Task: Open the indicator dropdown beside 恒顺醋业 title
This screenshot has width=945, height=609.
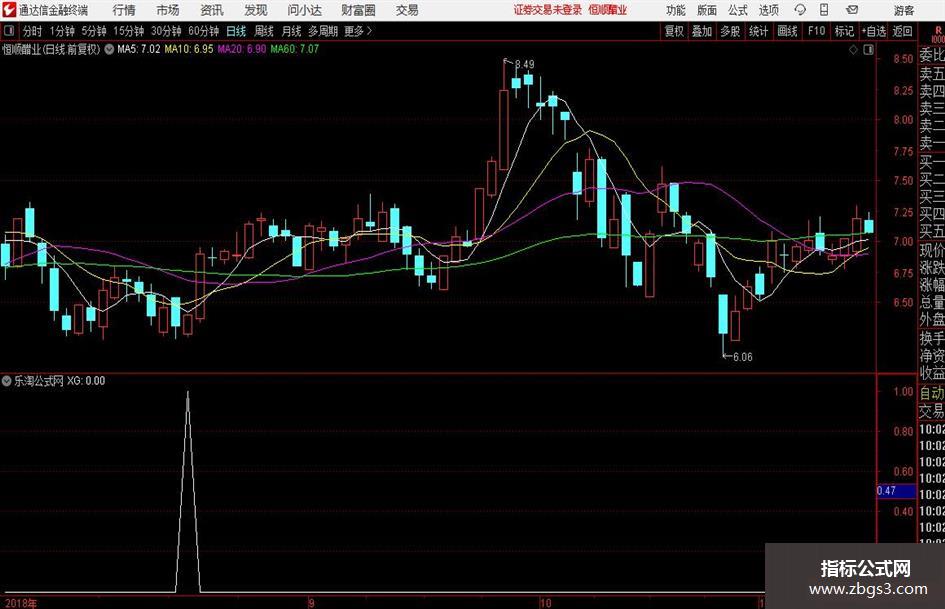Action: point(109,49)
